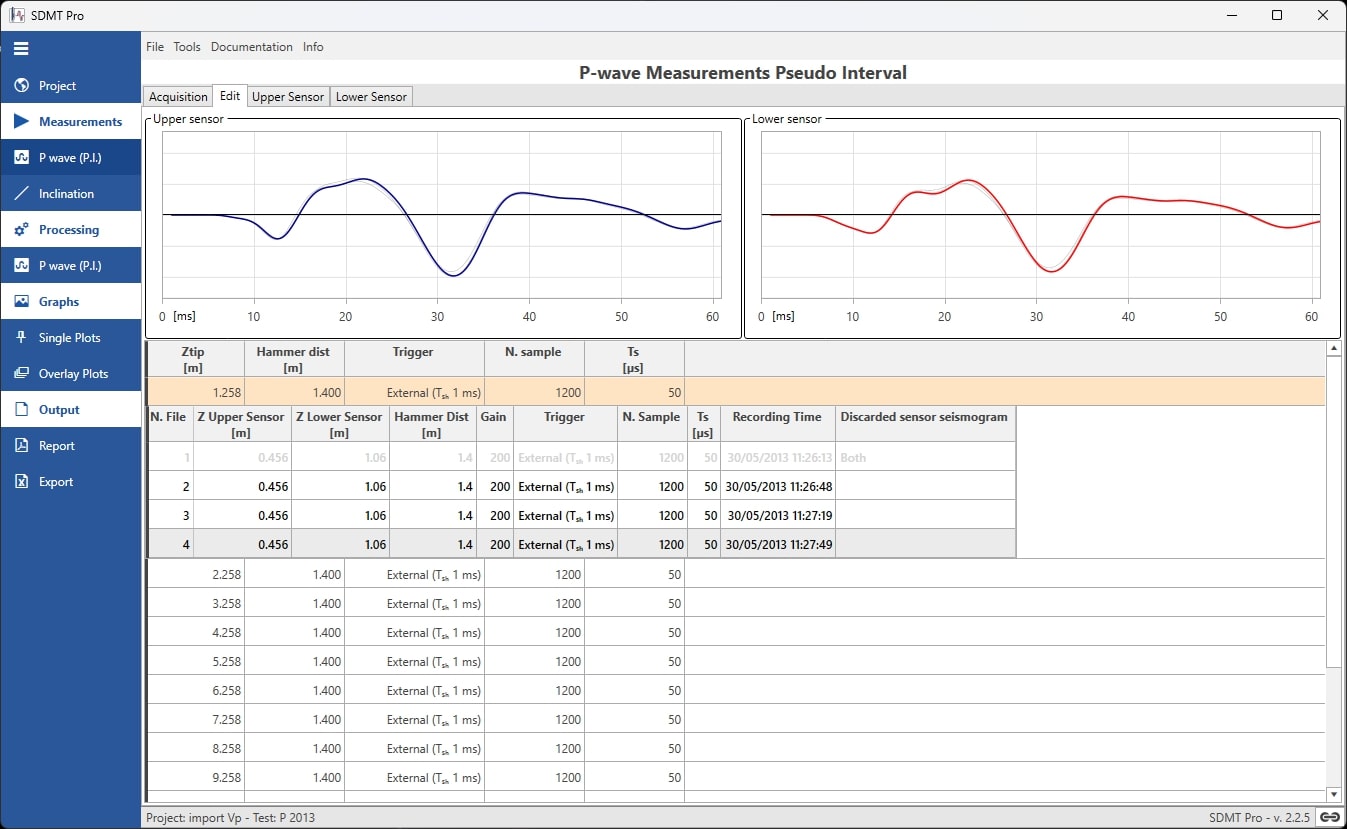This screenshot has height=829, width=1347.
Task: Click the Report PDF icon
Action: click(21, 446)
